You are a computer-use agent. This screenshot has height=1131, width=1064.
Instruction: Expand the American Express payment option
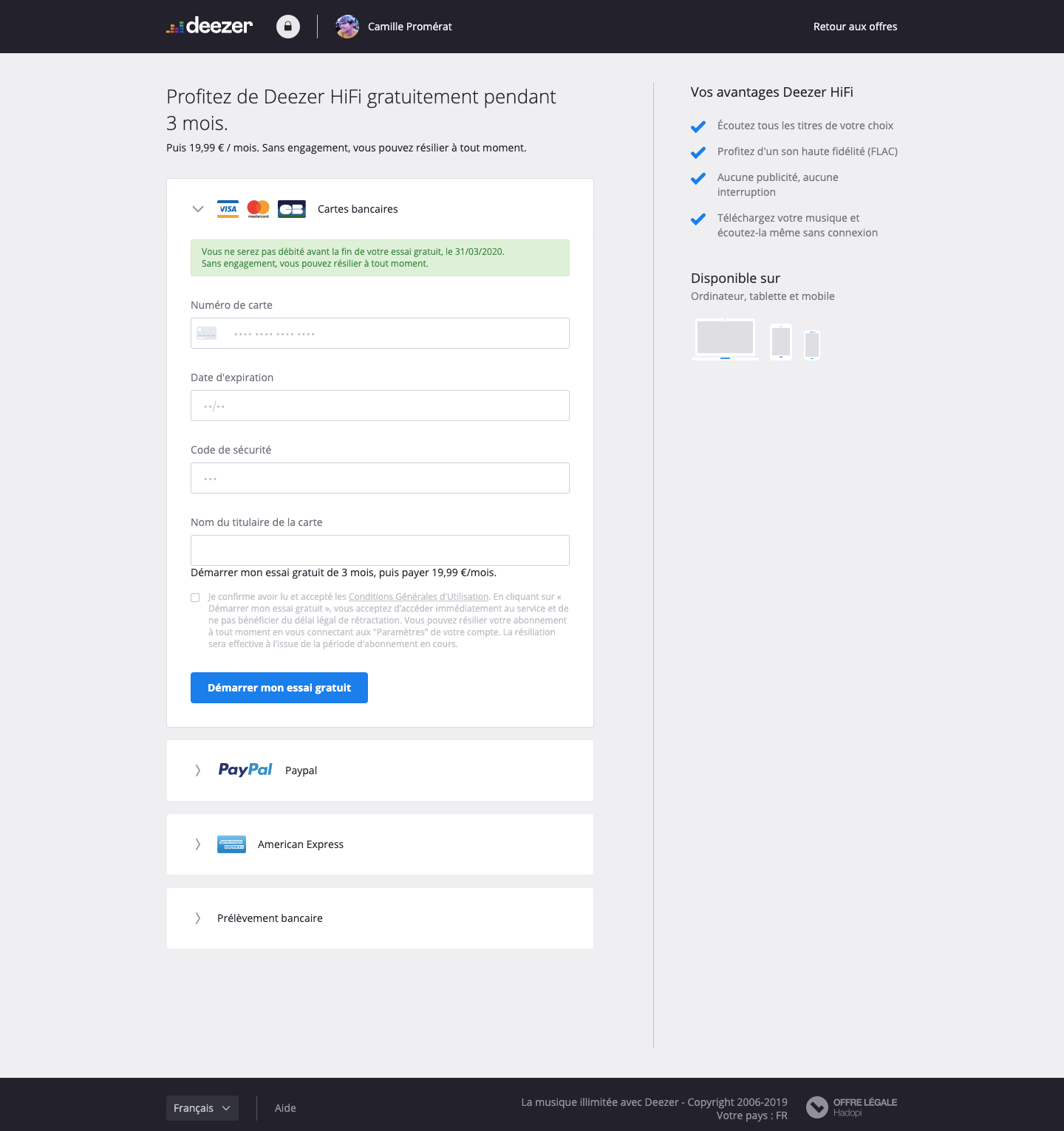pyautogui.click(x=197, y=844)
